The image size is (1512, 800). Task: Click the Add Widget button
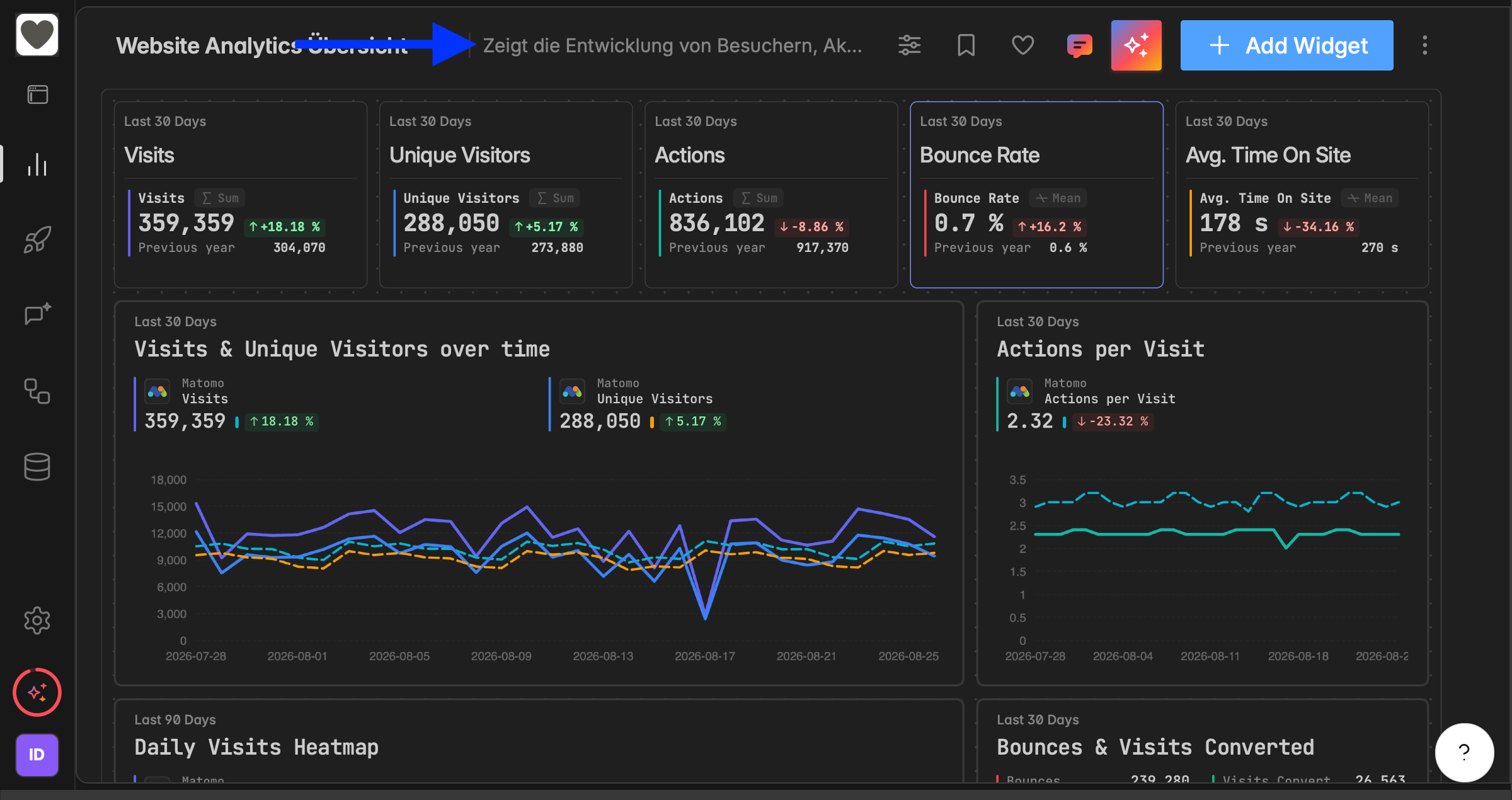pyautogui.click(x=1286, y=45)
